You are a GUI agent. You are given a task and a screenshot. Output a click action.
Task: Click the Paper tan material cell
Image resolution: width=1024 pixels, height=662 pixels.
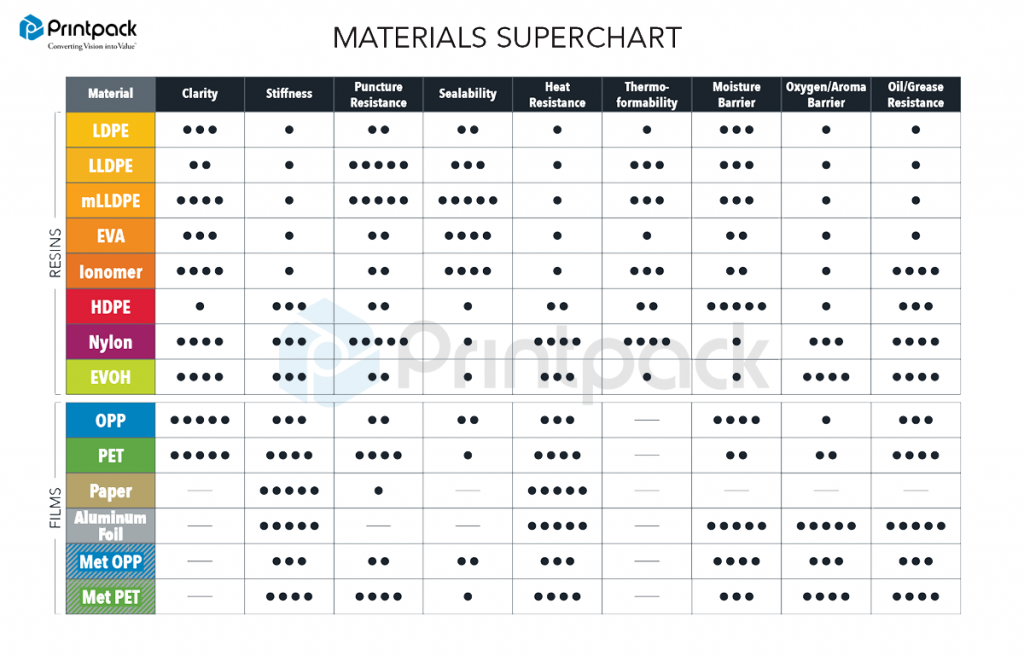point(110,491)
